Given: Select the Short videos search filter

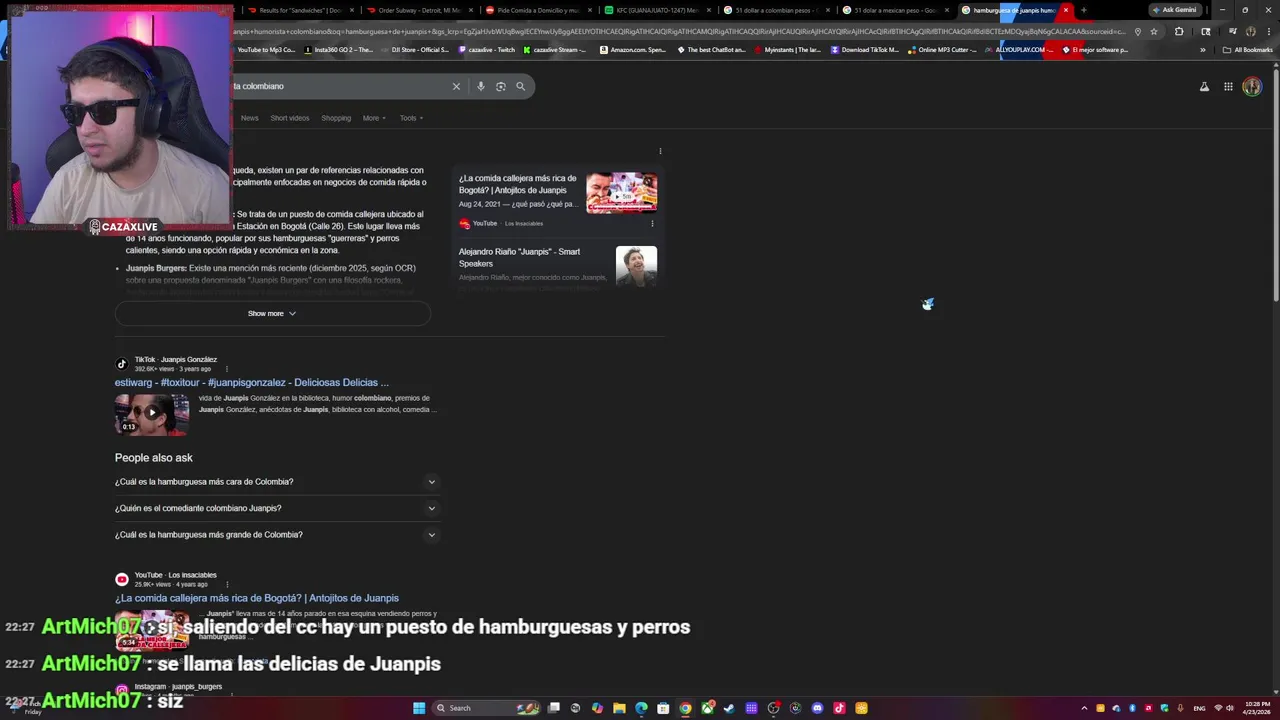Looking at the screenshot, I should 290,118.
